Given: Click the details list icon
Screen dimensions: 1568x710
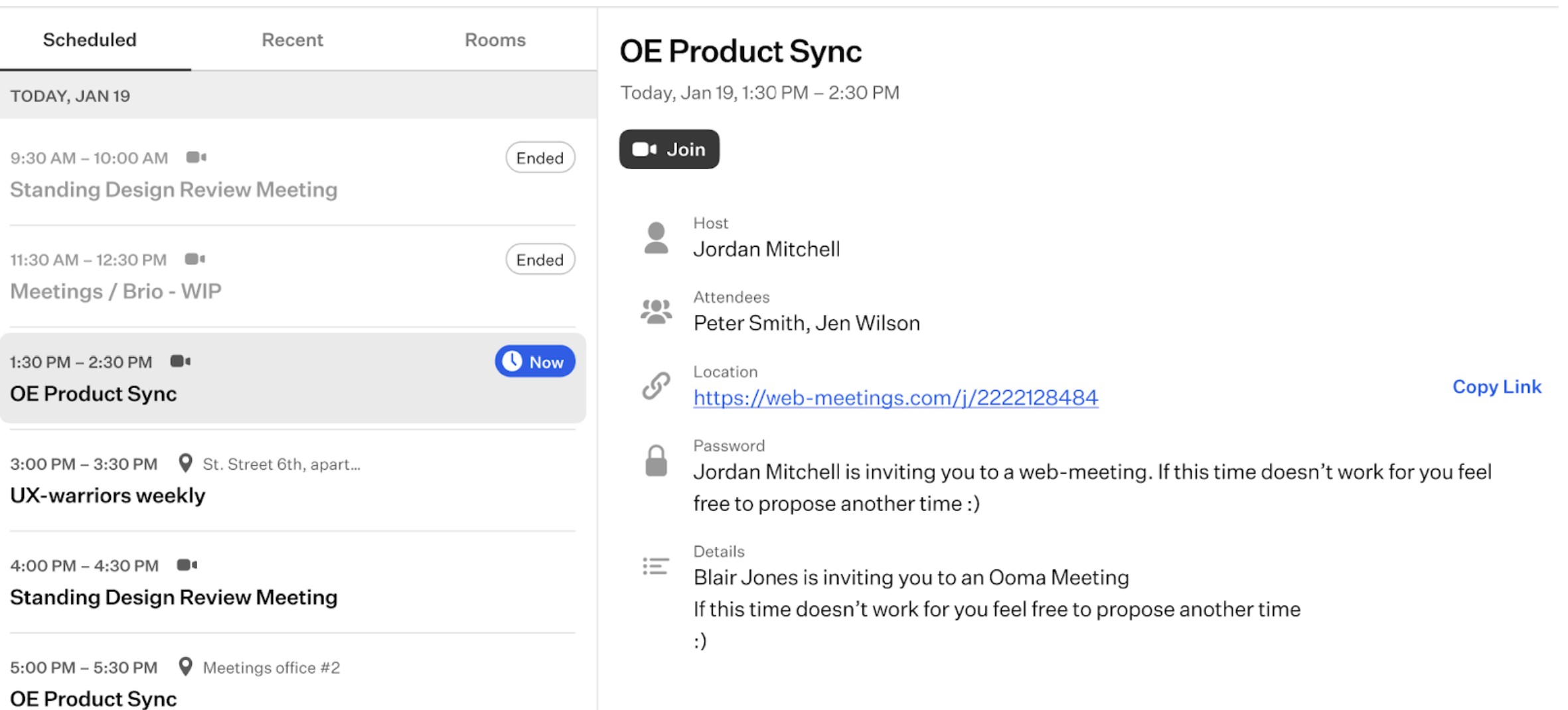Looking at the screenshot, I should click(x=655, y=566).
